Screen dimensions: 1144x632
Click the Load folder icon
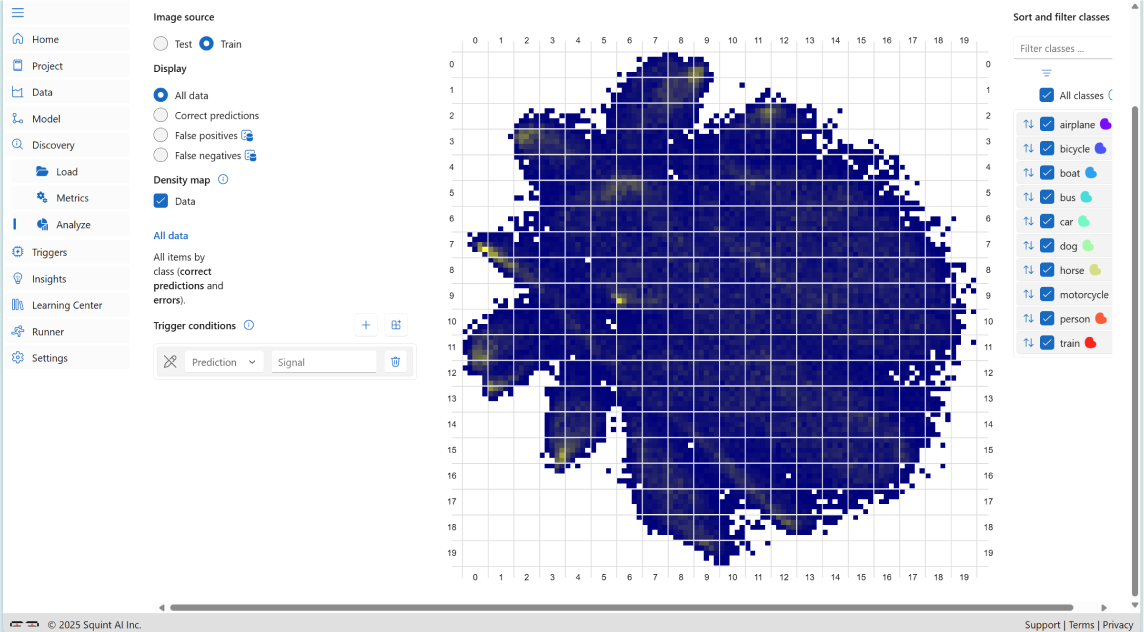point(42,172)
